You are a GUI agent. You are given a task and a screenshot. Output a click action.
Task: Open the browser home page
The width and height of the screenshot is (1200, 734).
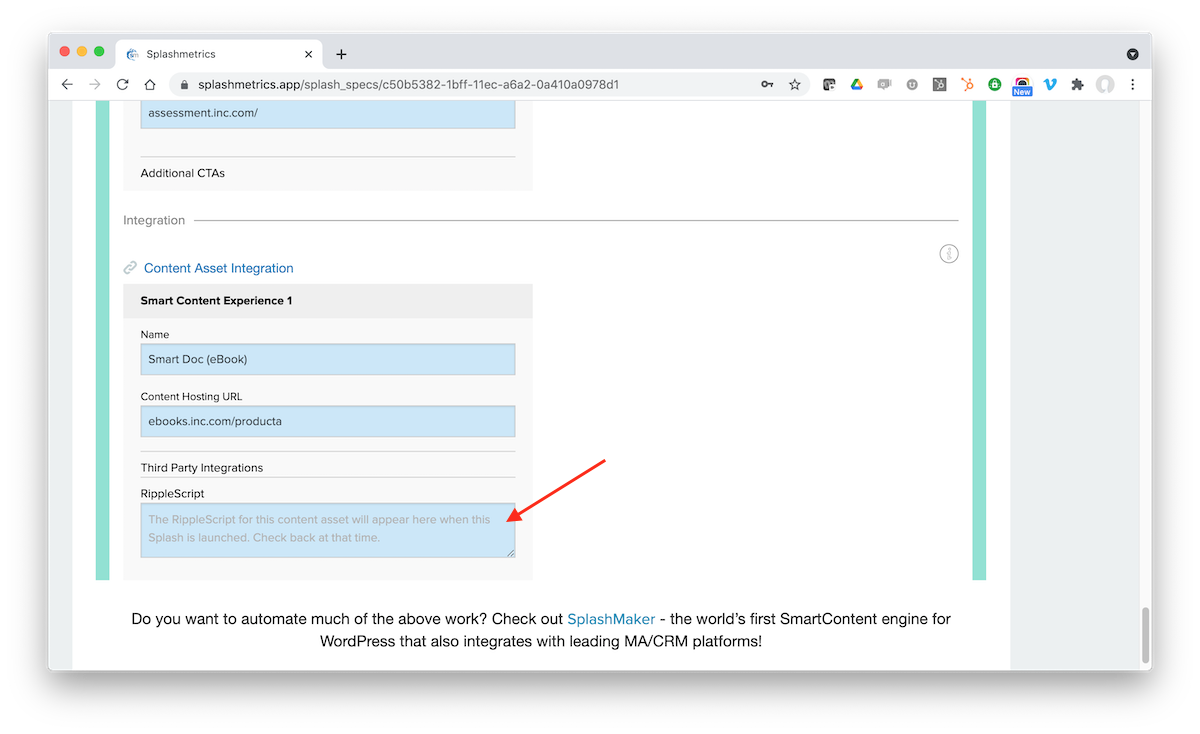click(x=150, y=85)
